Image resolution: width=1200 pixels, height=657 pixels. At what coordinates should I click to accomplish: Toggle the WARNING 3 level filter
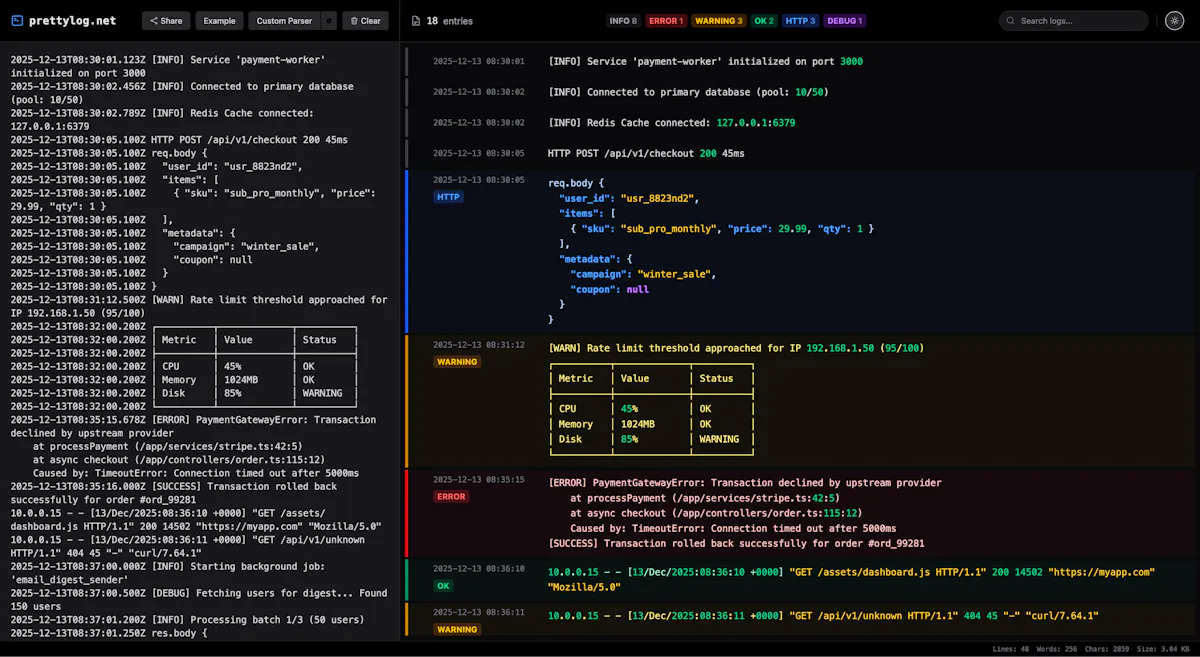[718, 21]
